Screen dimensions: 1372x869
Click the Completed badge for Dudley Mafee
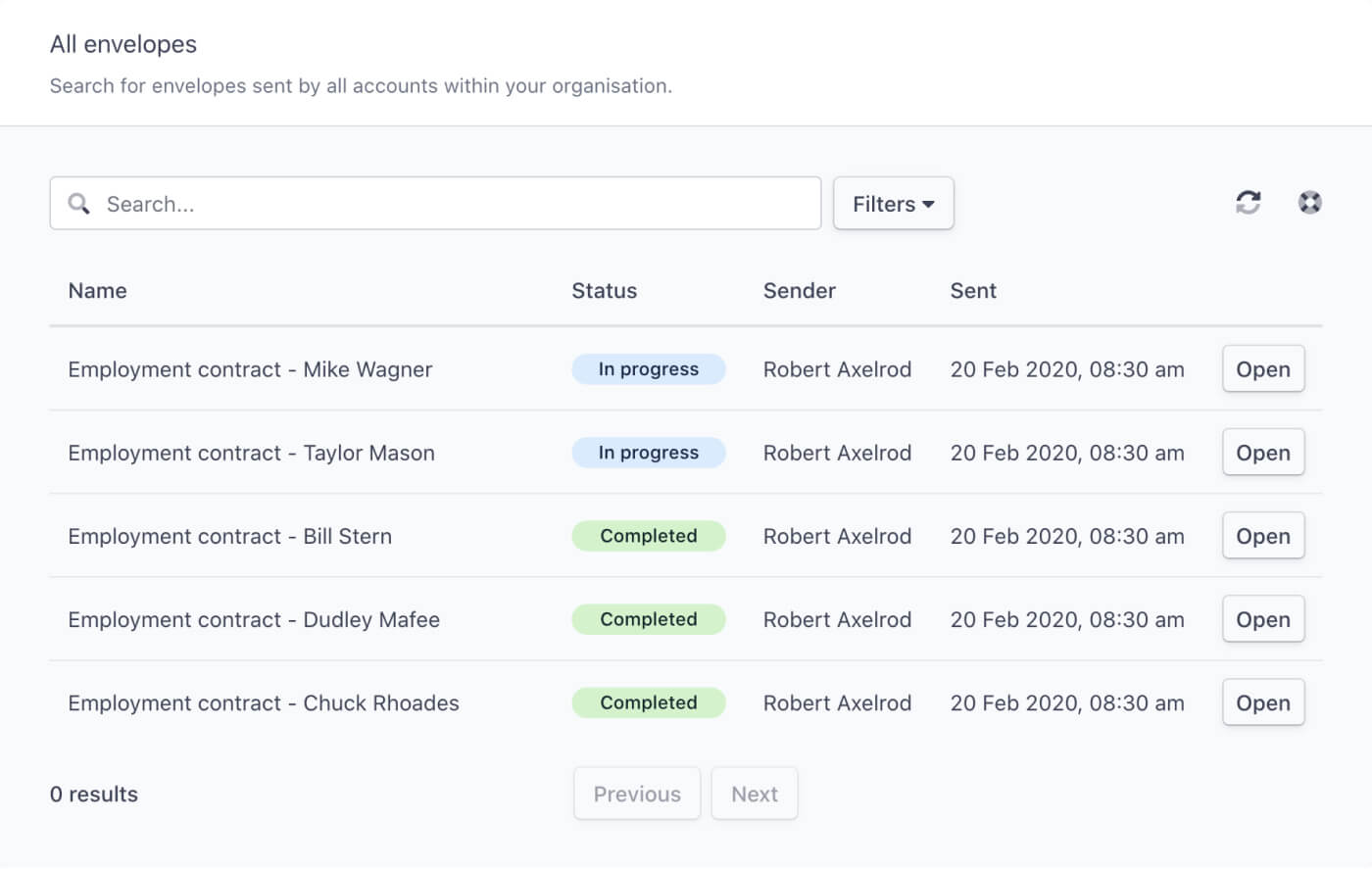coord(649,619)
